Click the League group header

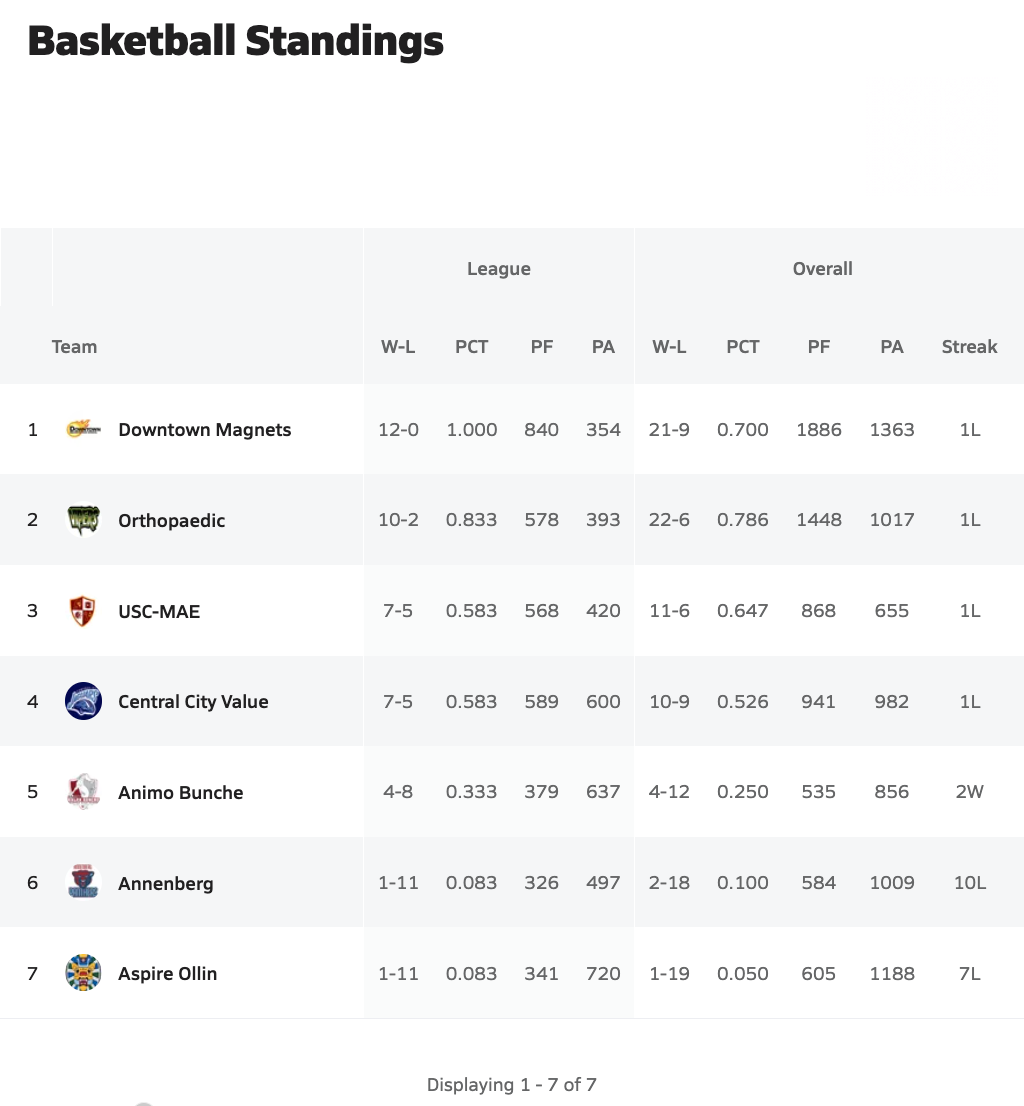tap(498, 269)
